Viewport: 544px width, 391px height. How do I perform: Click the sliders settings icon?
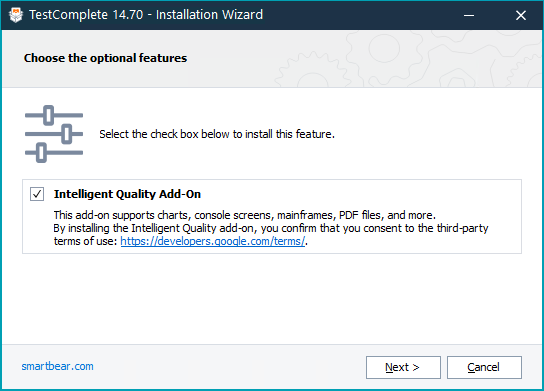[x=54, y=134]
